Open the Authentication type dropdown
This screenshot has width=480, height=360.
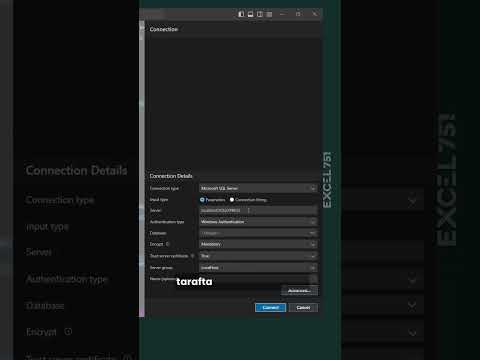[x=258, y=222]
